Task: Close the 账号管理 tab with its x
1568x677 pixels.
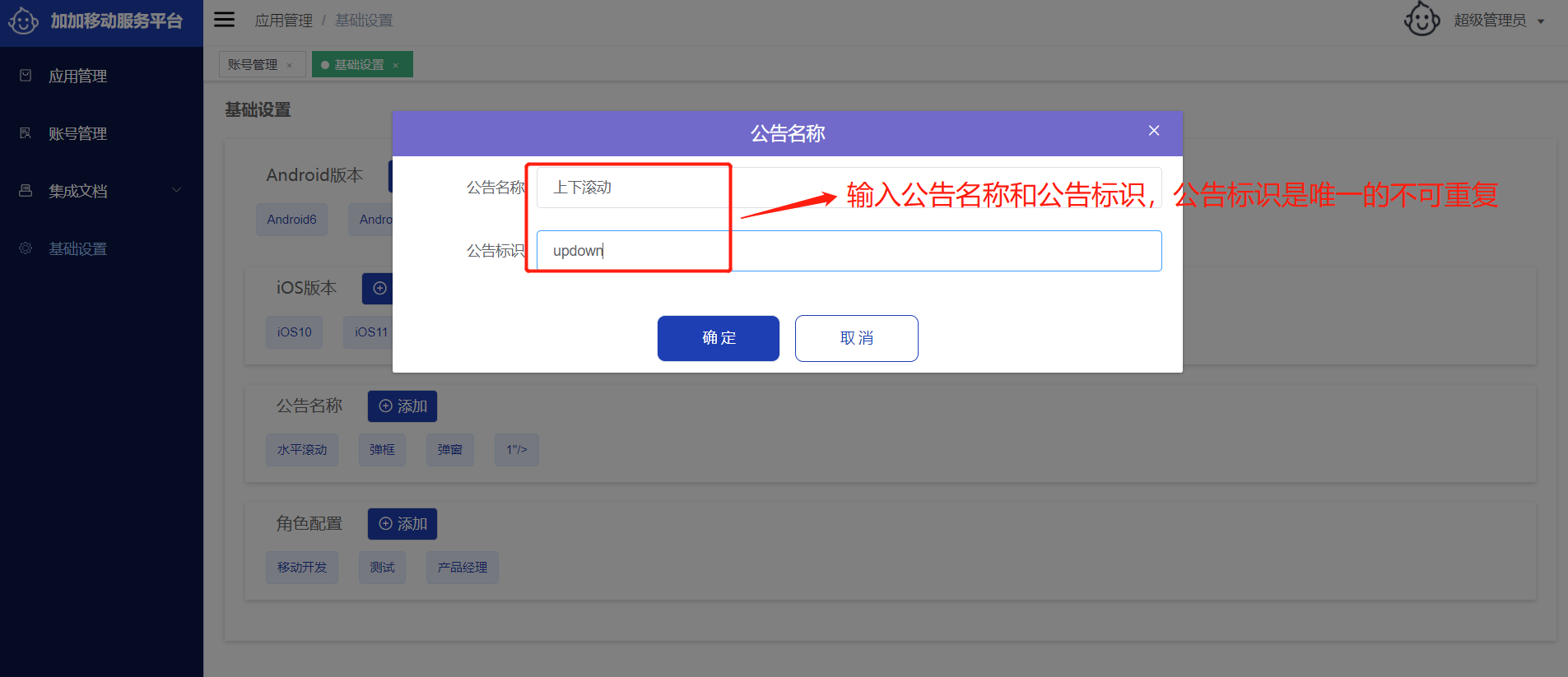Action: coord(290,65)
